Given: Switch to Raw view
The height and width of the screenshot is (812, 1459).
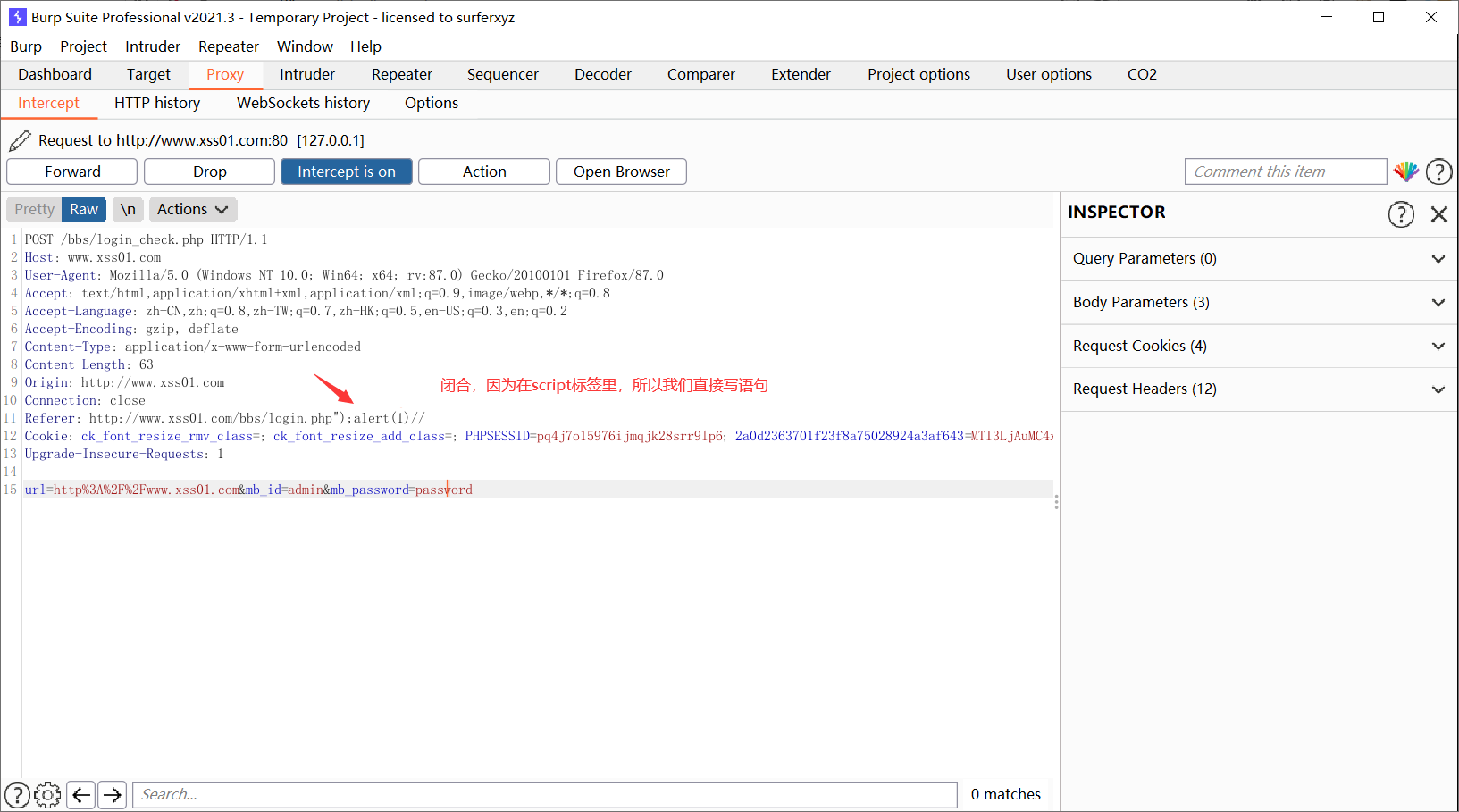Looking at the screenshot, I should click(84, 209).
